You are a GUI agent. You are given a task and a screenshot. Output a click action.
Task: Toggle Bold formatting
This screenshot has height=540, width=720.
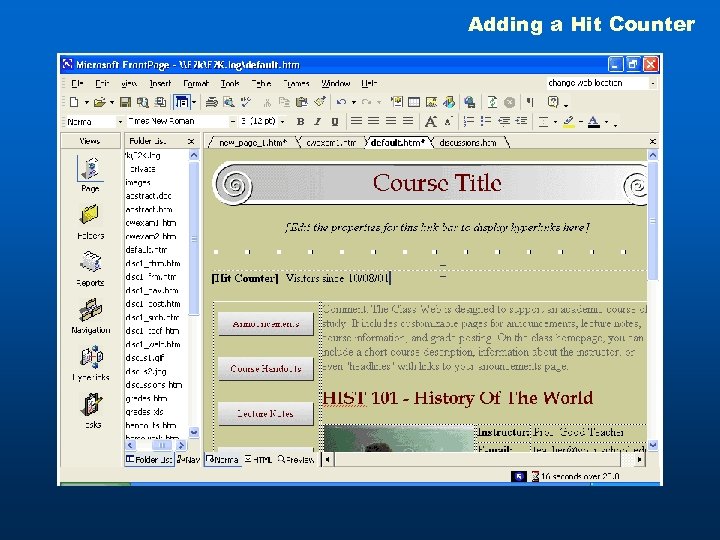click(x=300, y=122)
